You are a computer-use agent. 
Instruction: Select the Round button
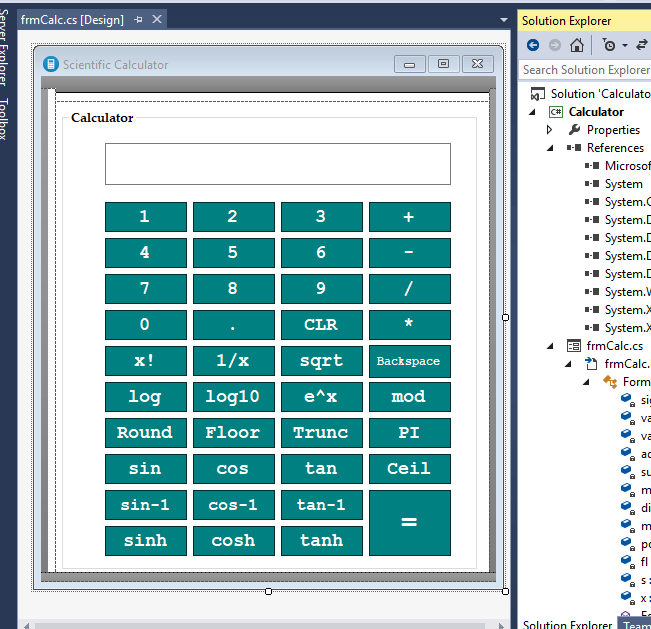pyautogui.click(x=146, y=433)
